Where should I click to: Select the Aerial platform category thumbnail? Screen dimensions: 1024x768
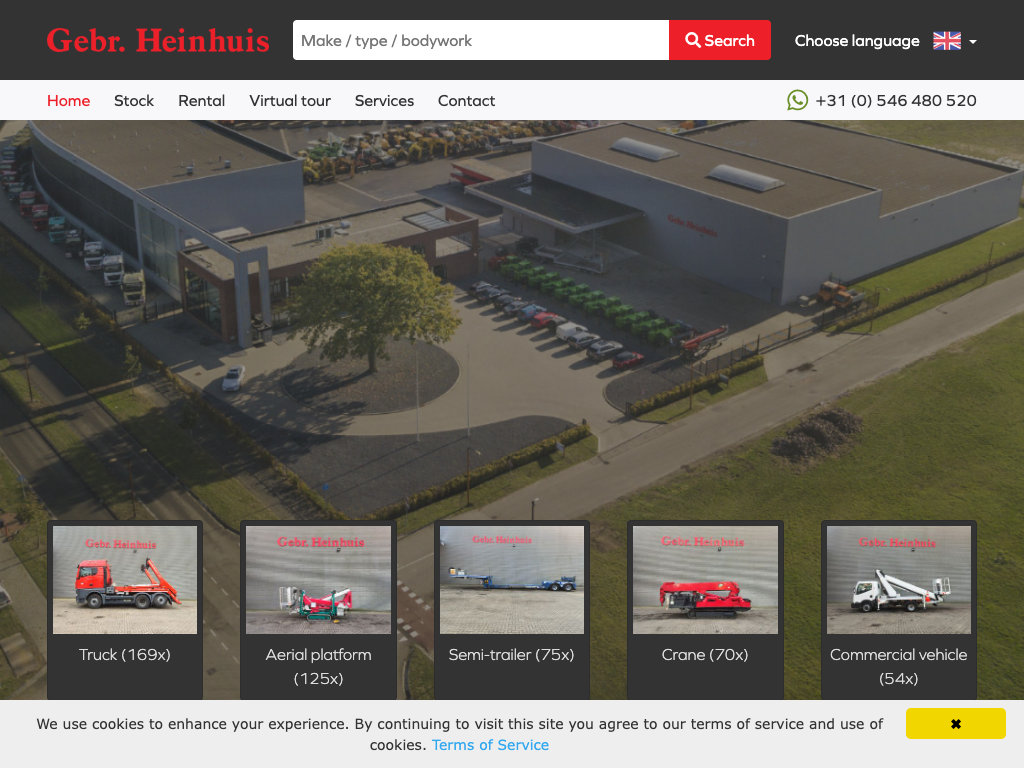click(318, 580)
